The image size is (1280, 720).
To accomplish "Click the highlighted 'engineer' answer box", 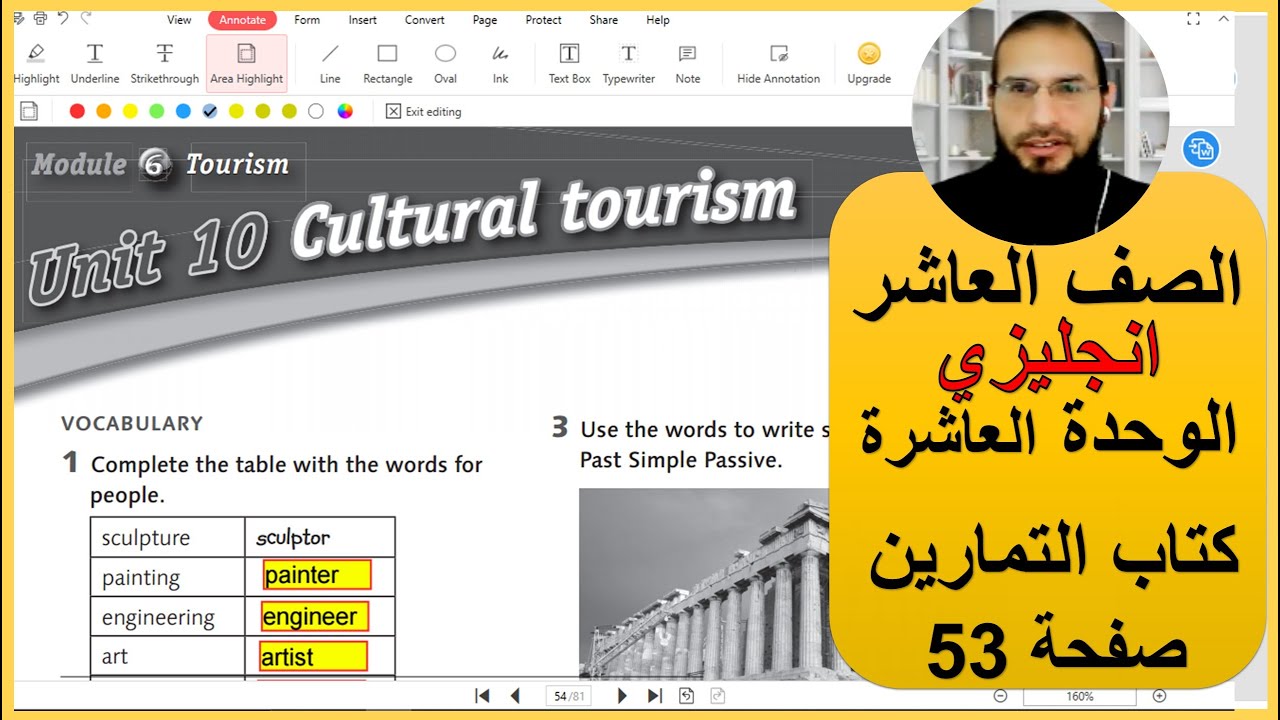I will (x=315, y=616).
